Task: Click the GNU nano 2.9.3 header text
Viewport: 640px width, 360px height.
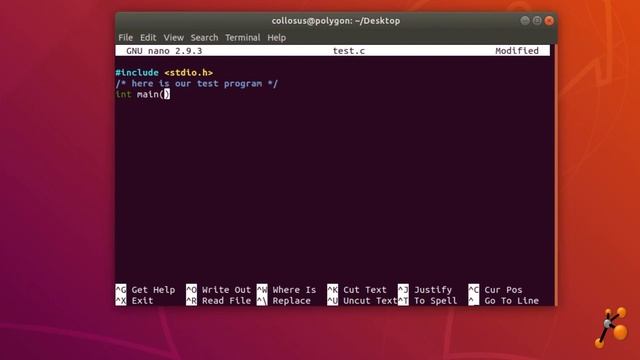Action: click(164, 51)
